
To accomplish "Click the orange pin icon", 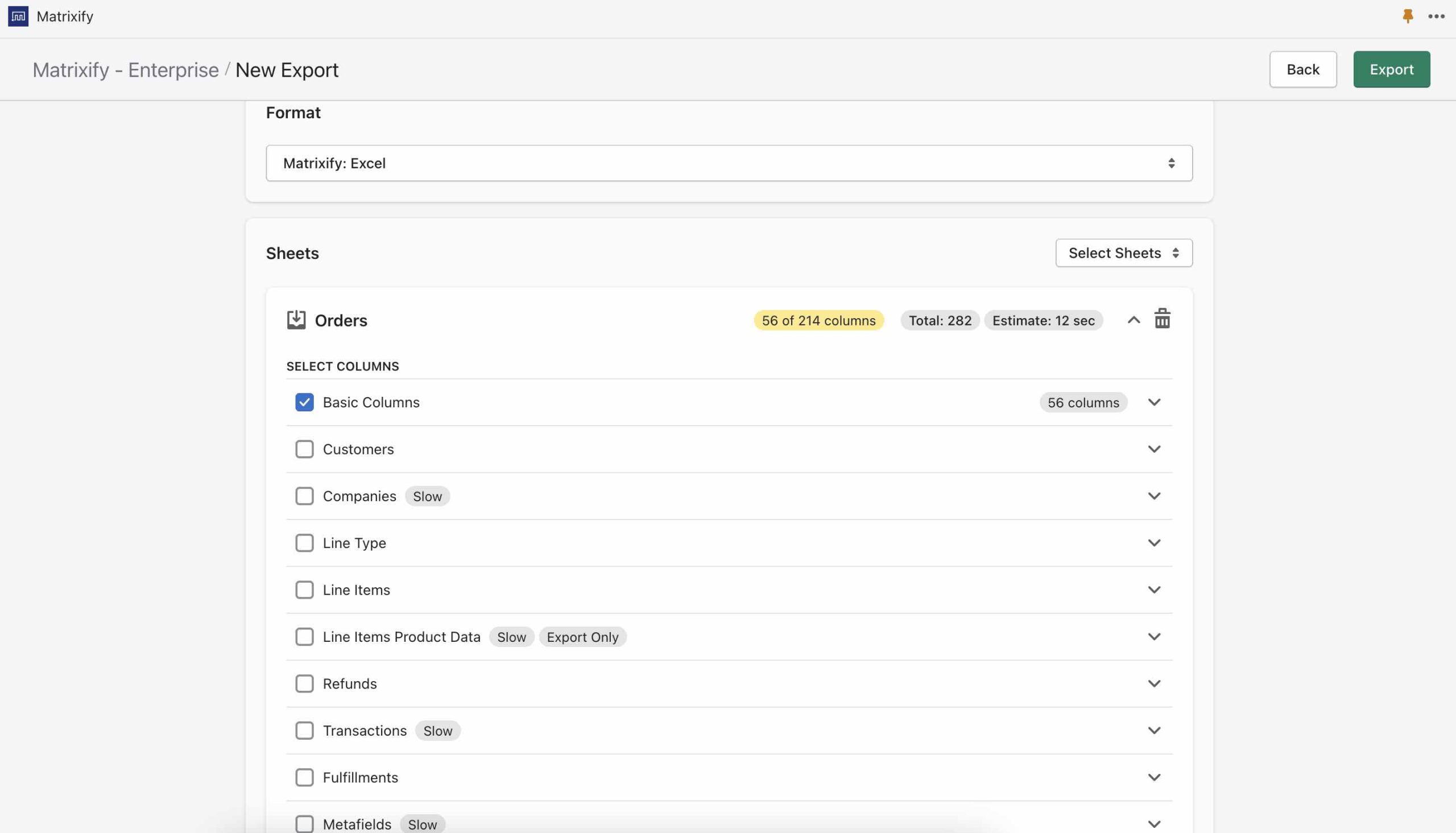I will click(1408, 16).
